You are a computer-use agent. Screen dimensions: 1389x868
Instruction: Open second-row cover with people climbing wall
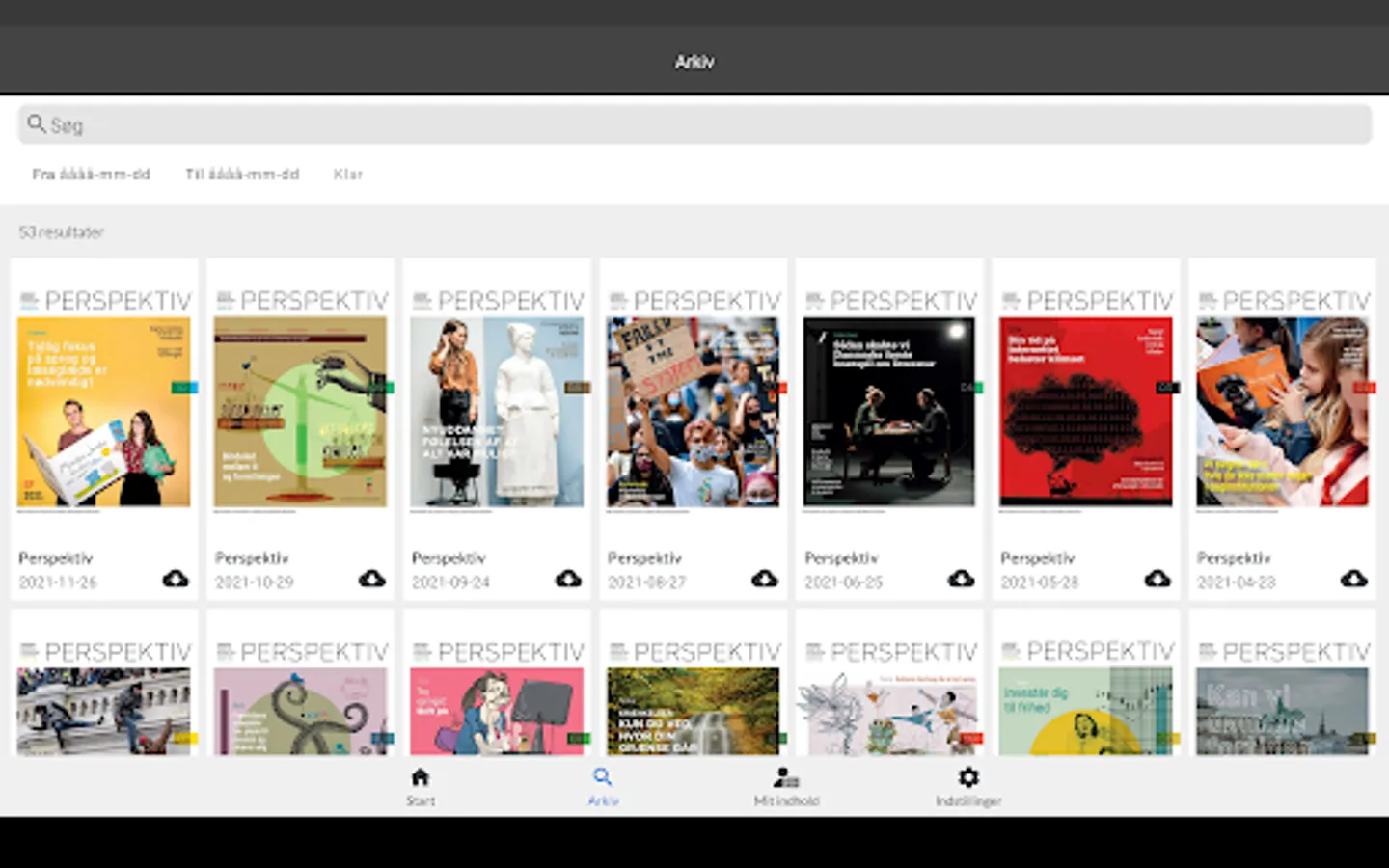[x=104, y=711]
